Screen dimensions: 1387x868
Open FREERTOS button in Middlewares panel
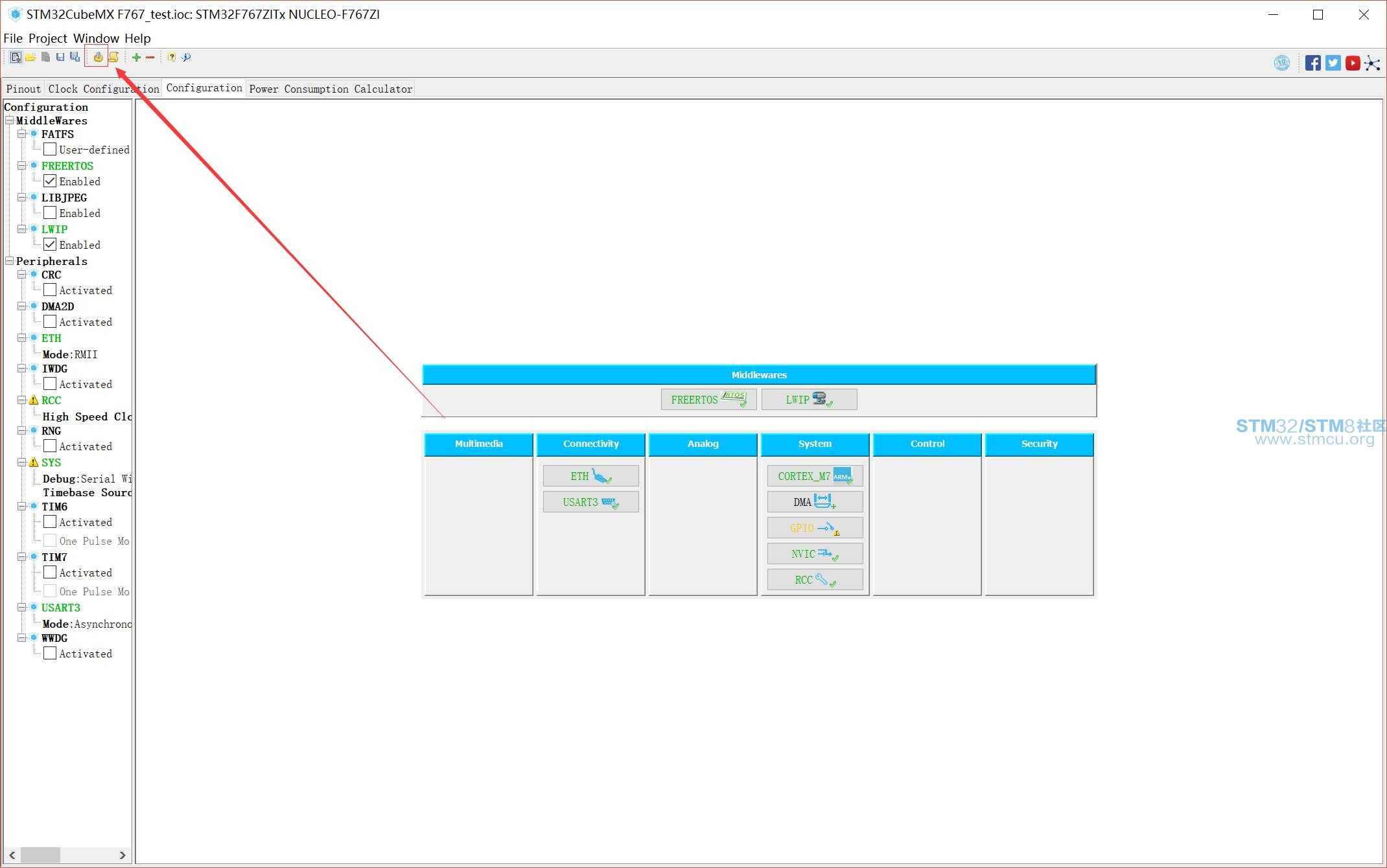click(x=708, y=400)
